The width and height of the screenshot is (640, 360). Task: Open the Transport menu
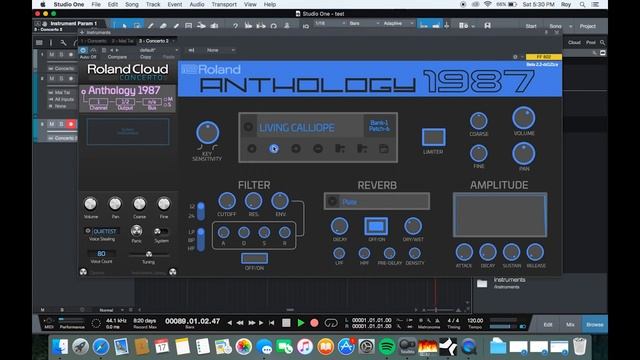[x=224, y=4]
